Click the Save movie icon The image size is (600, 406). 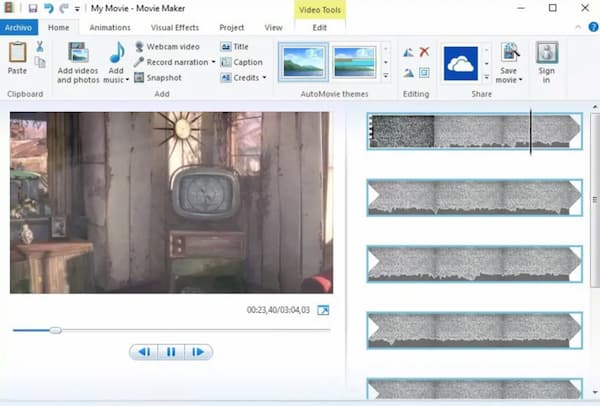(510, 52)
